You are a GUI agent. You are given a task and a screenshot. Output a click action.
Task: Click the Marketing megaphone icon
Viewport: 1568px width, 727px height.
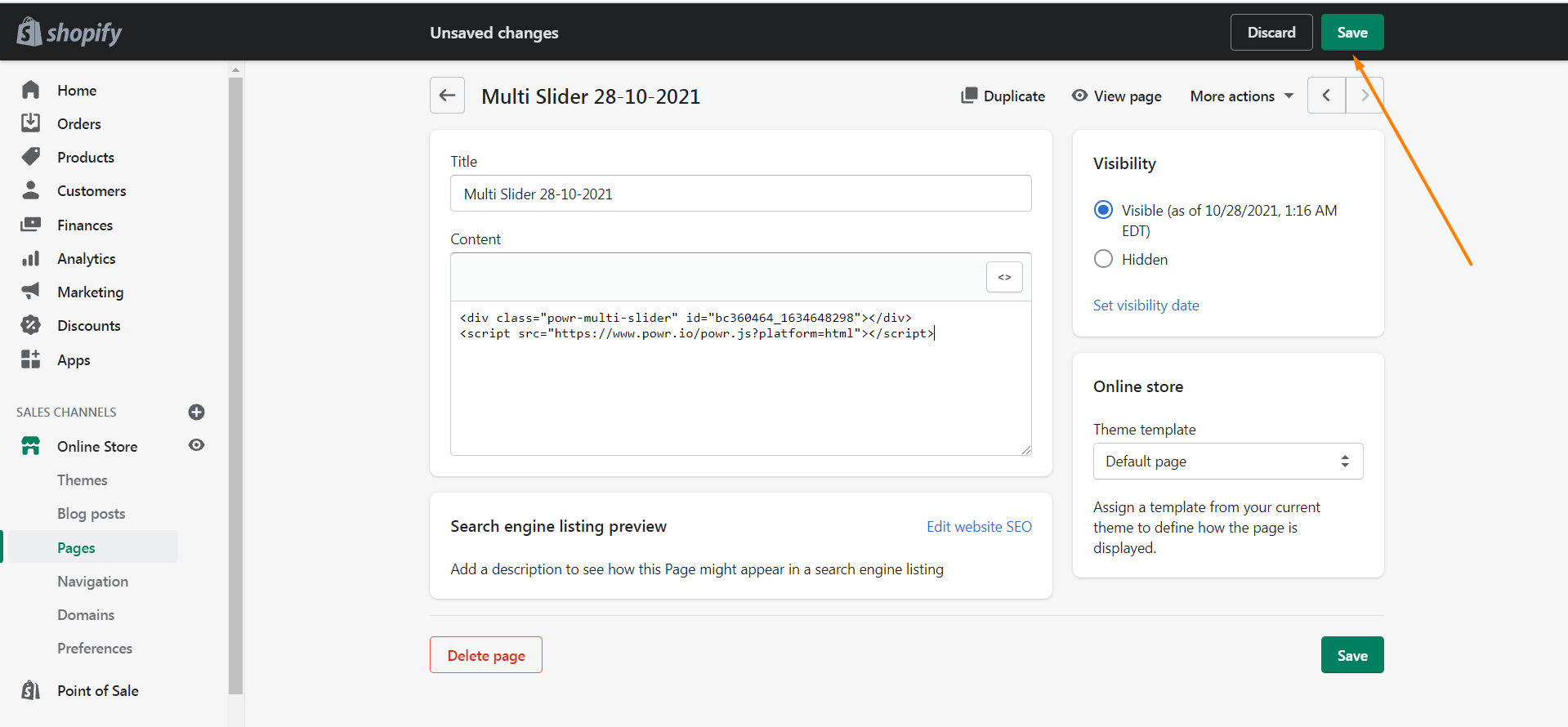click(x=31, y=292)
